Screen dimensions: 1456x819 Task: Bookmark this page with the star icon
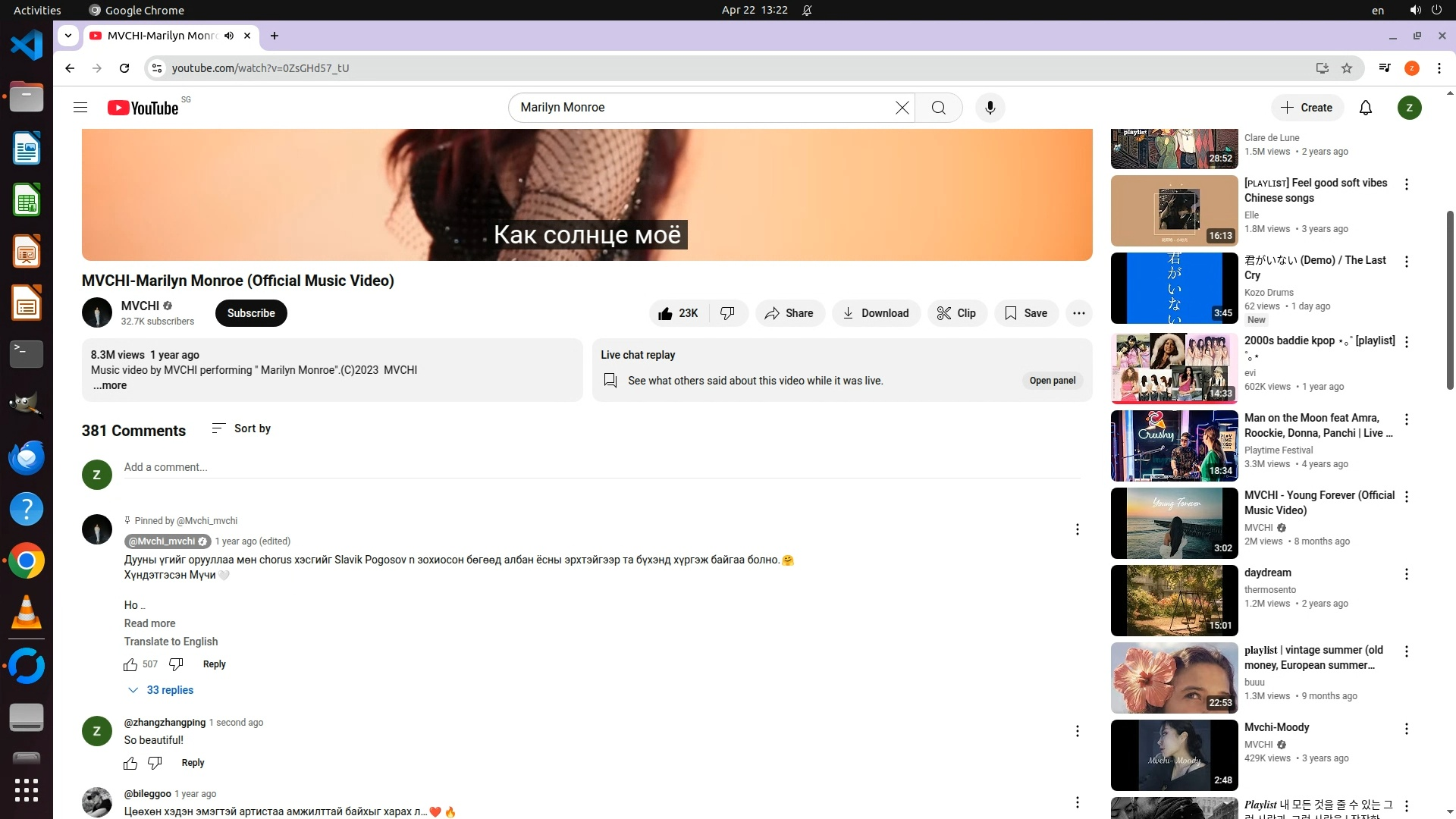[1347, 68]
